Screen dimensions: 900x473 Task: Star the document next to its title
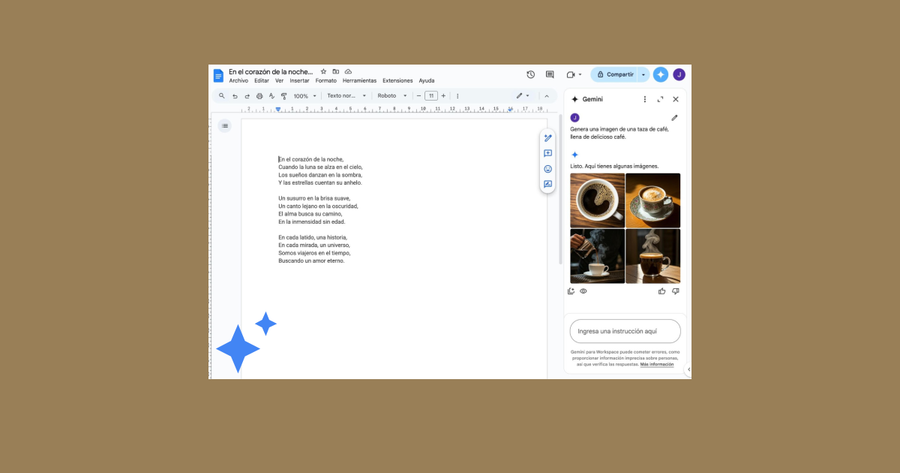[x=323, y=72]
